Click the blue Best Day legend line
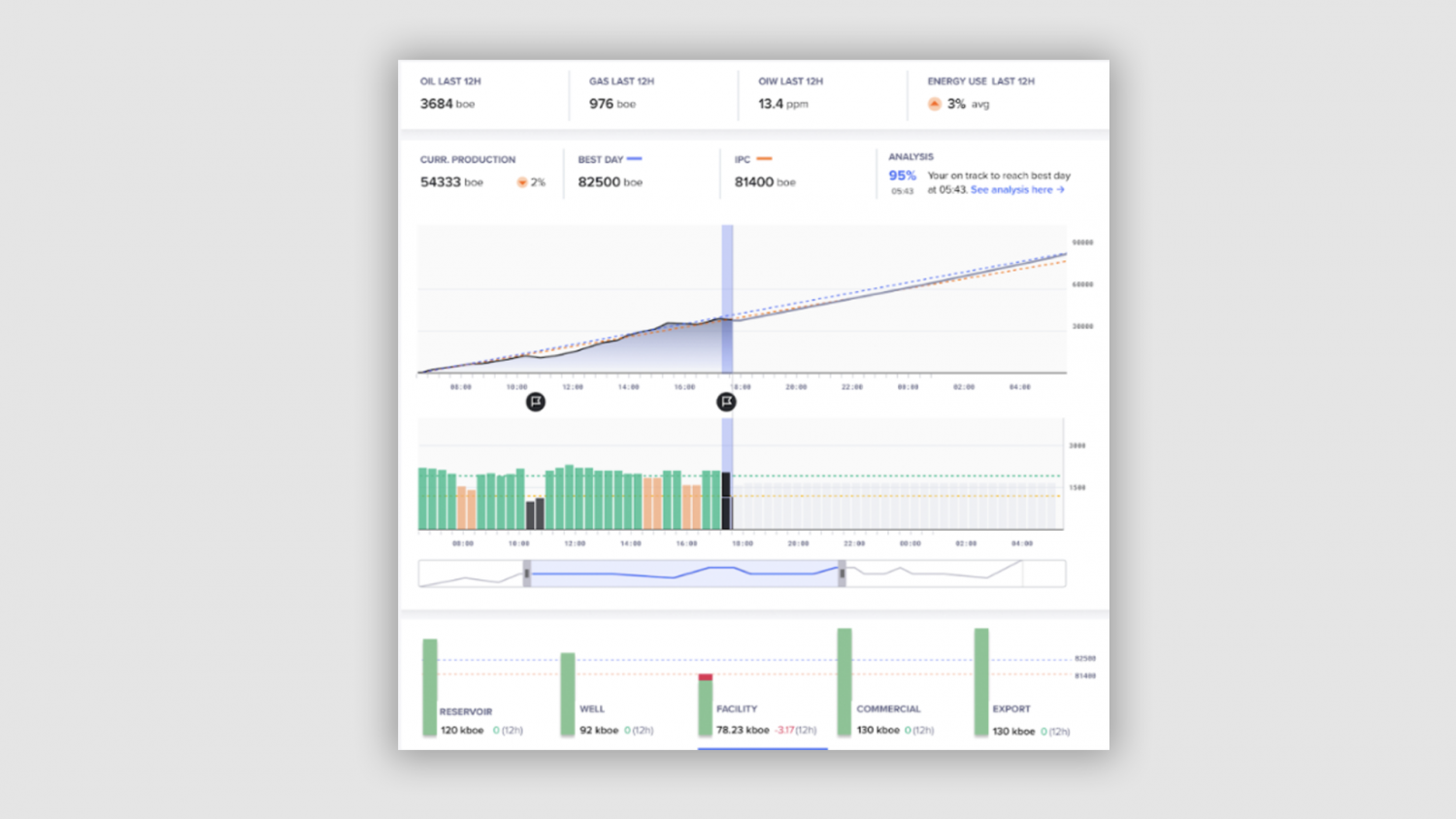 634,159
